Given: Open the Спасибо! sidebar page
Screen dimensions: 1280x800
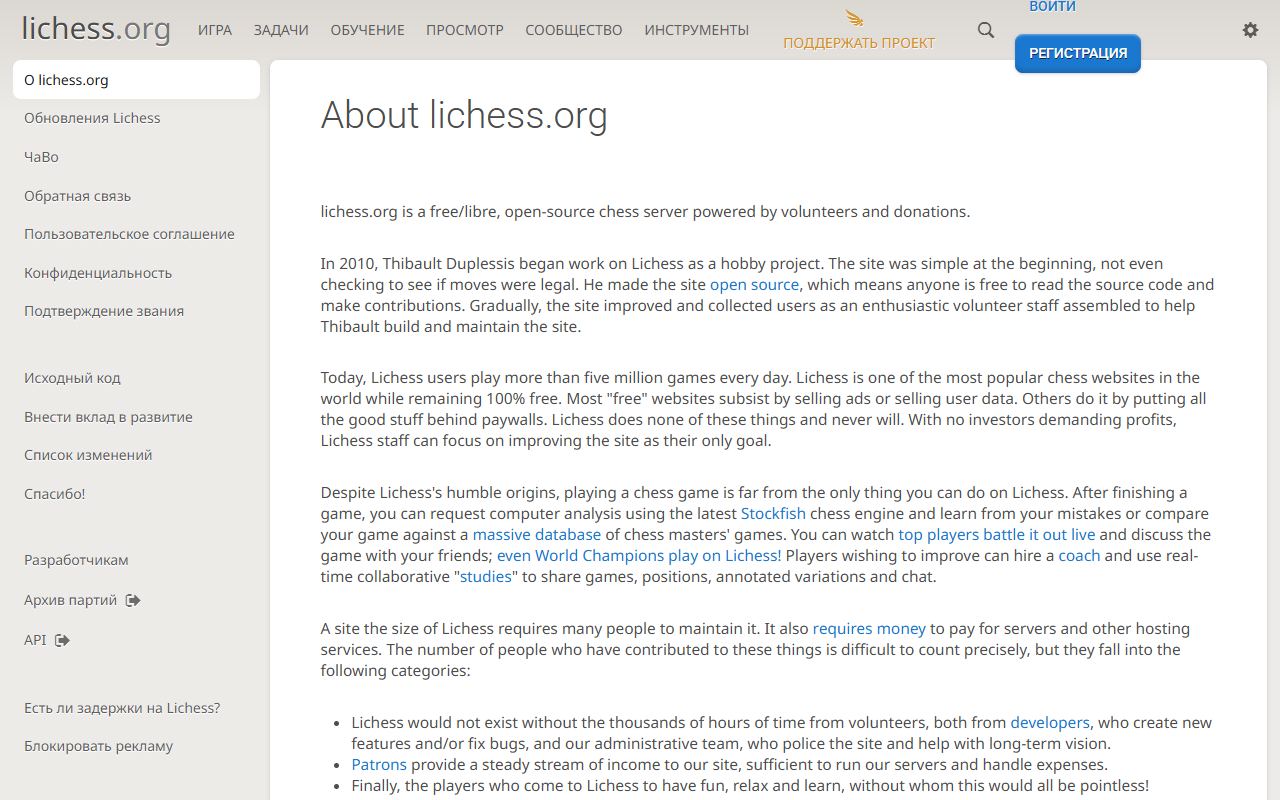Looking at the screenshot, I should [x=55, y=494].
